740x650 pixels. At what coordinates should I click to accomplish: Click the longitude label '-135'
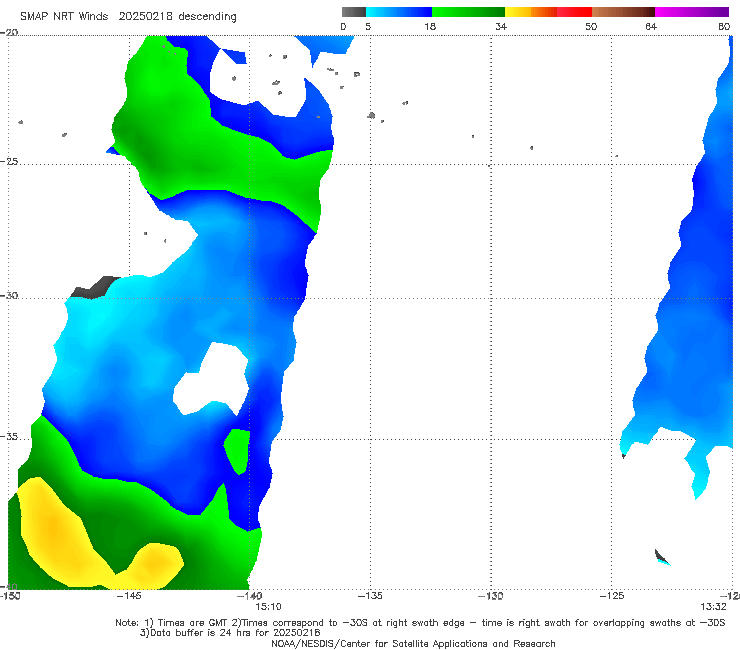pyautogui.click(x=370, y=596)
